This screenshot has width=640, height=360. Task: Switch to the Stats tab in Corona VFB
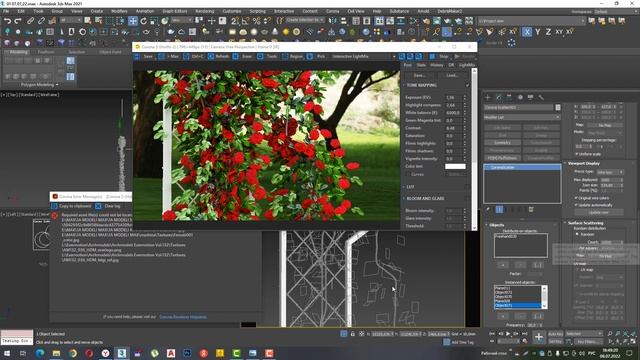(421, 65)
